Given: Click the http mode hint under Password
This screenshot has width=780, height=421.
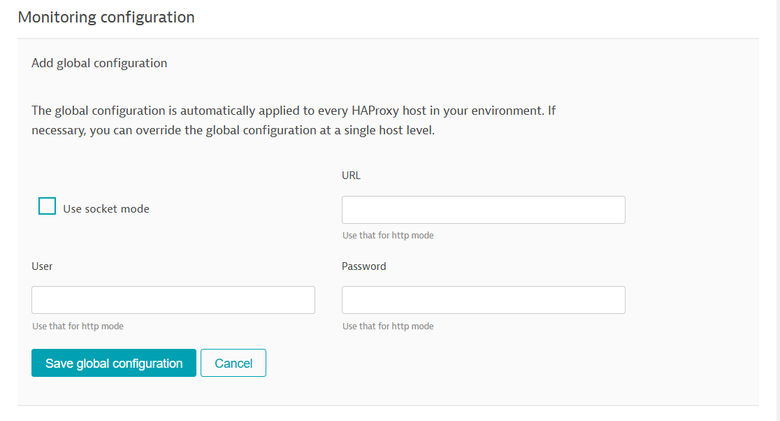Looking at the screenshot, I should tap(388, 326).
